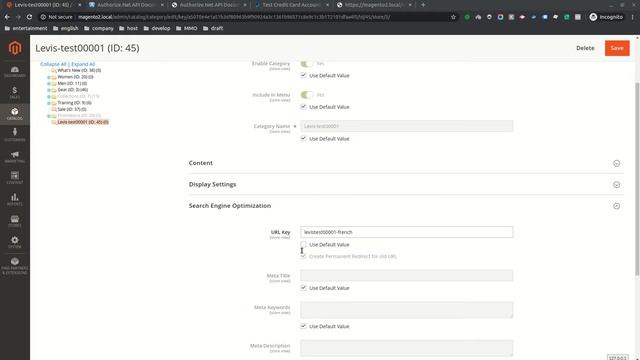Switch to the Test Credit Card Account tab
640x360 pixels.
coord(291,5)
